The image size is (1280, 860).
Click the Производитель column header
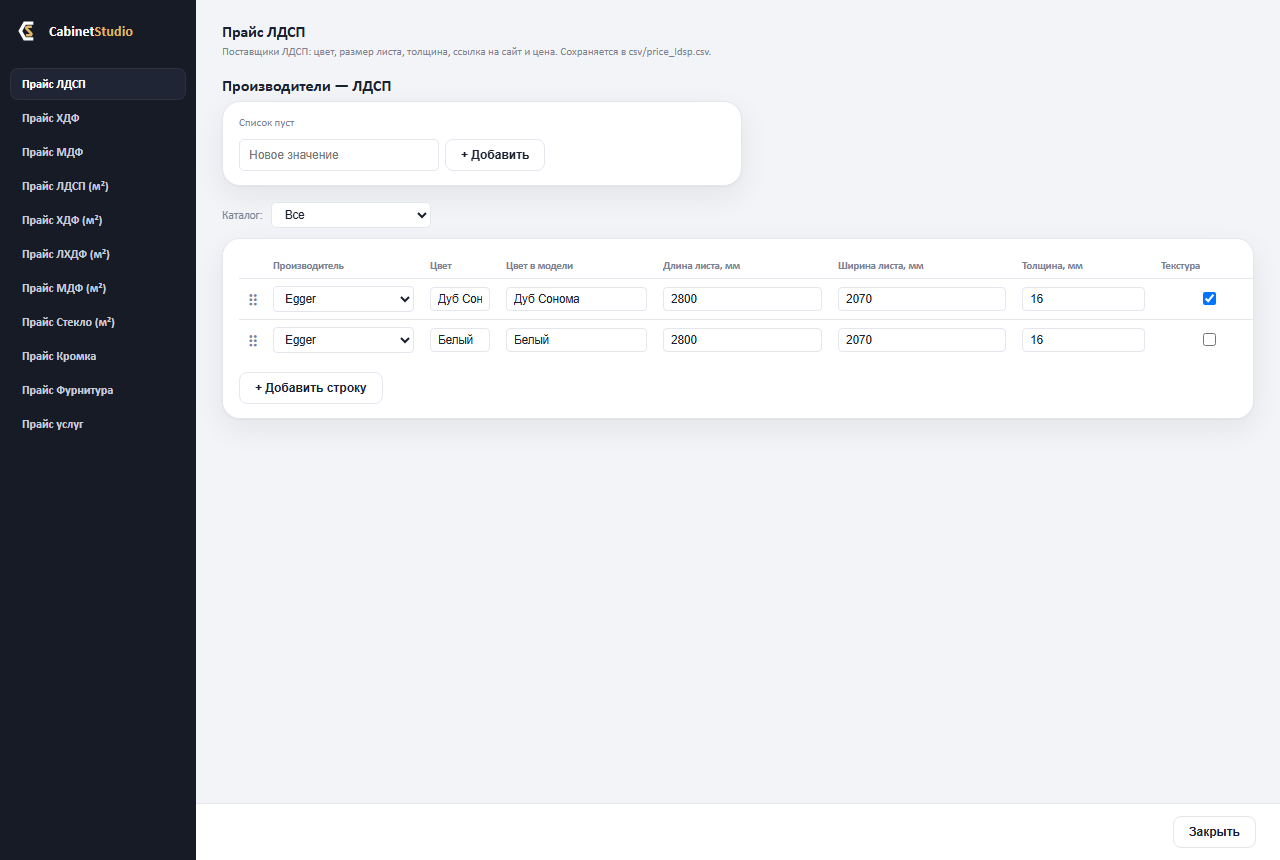308,266
